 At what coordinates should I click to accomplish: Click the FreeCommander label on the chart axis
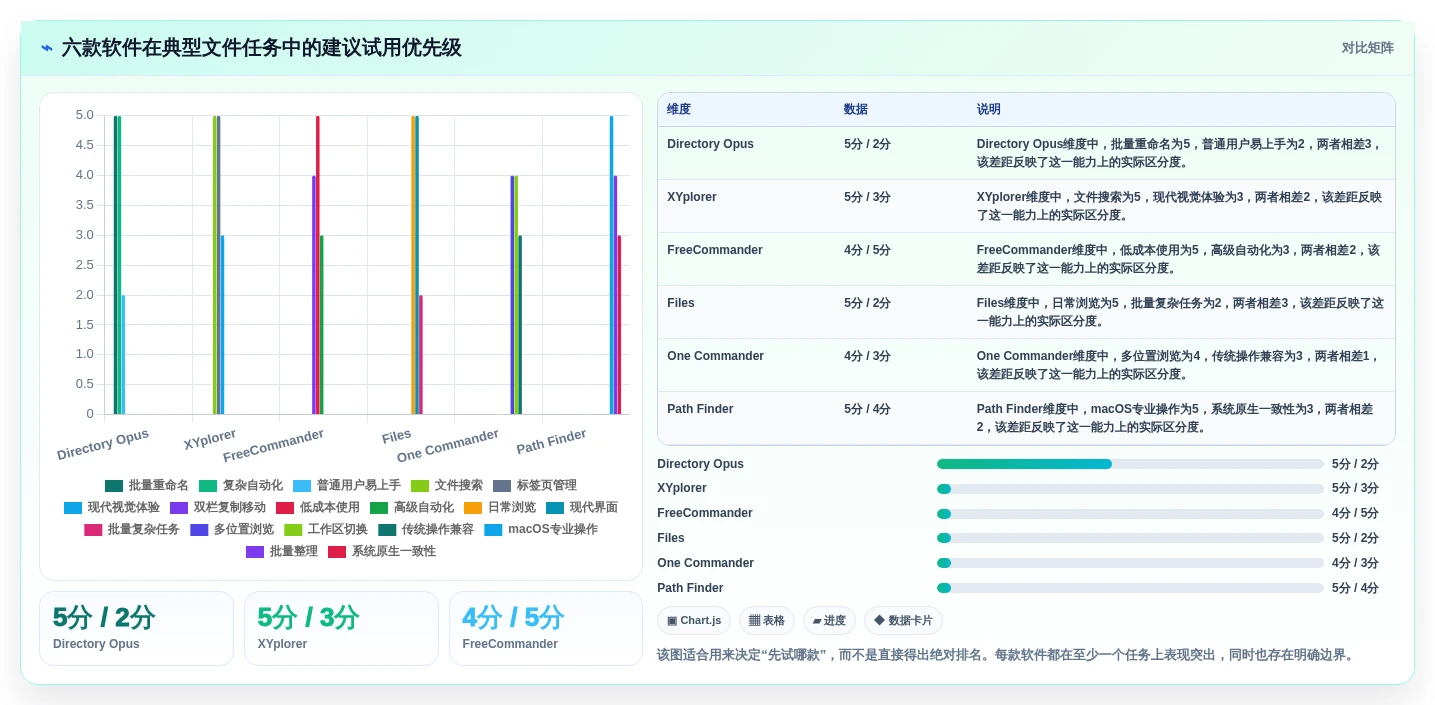coord(273,446)
